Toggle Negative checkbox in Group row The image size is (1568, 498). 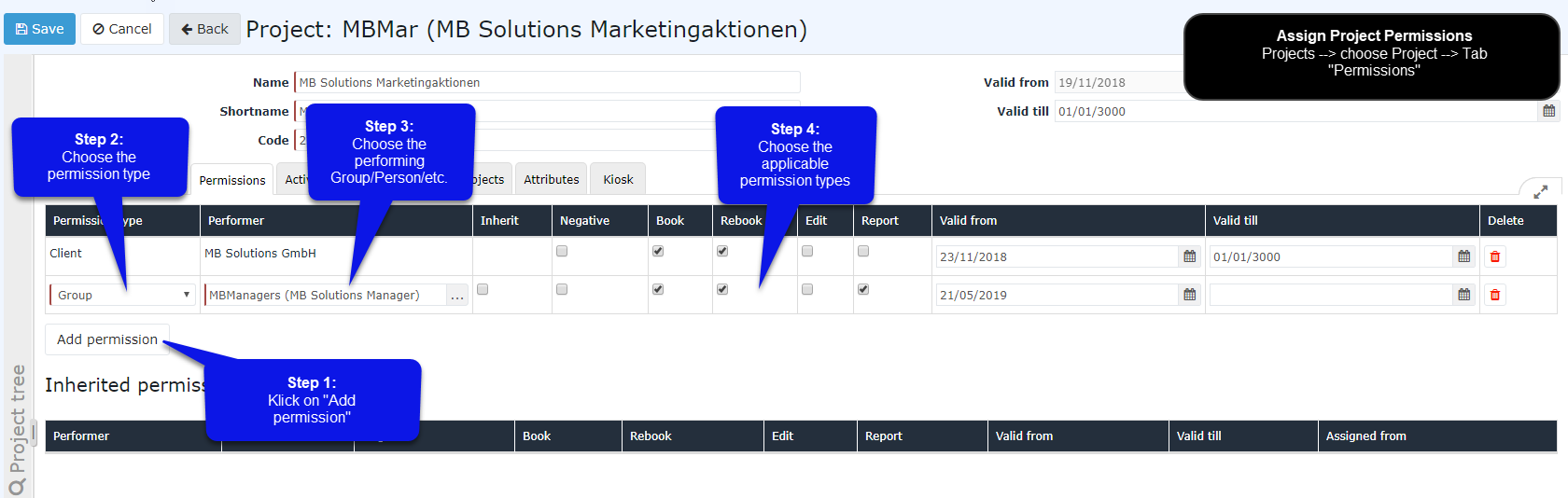pyautogui.click(x=562, y=289)
